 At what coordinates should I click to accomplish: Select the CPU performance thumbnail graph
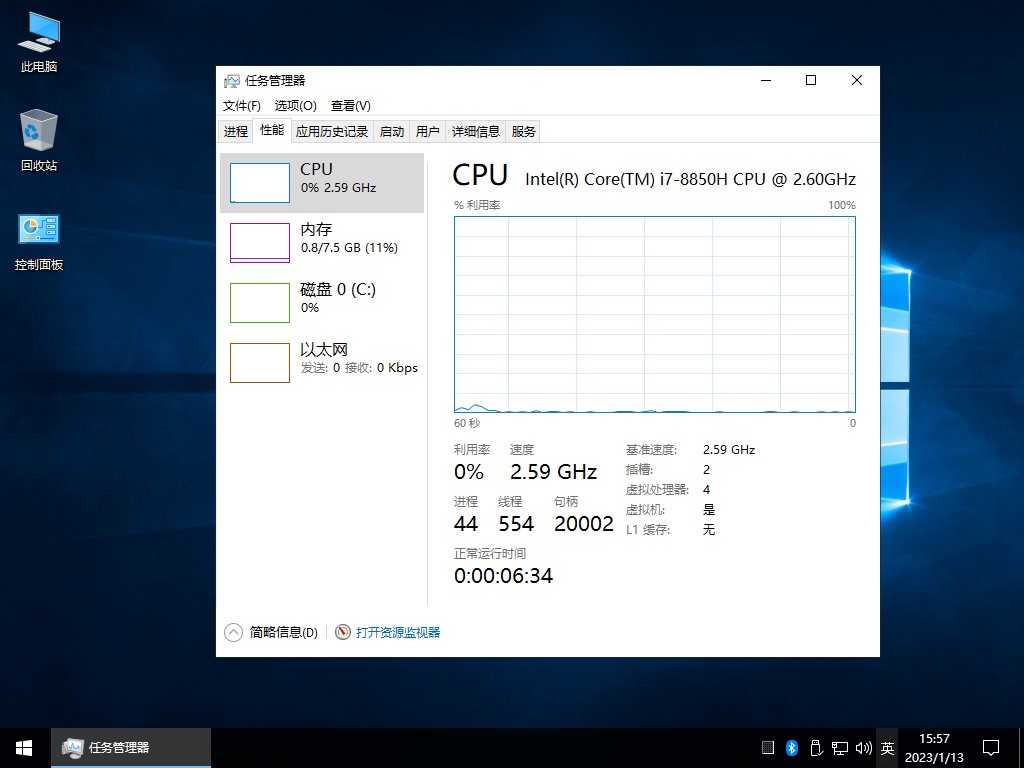pos(260,183)
